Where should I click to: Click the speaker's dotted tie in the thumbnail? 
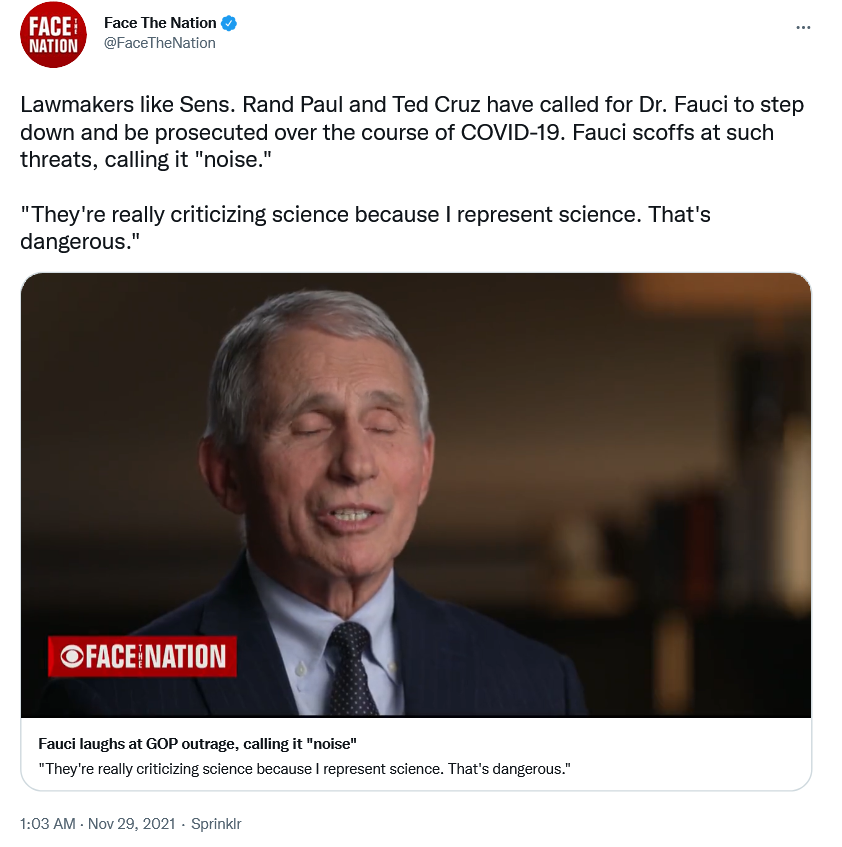tap(352, 670)
